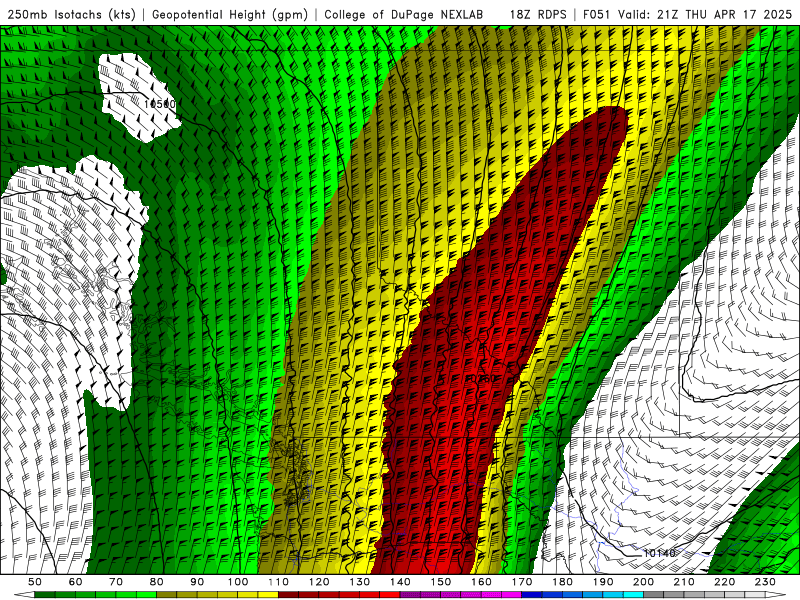Click the 220 value on the color scale
800x600 pixels.
pyautogui.click(x=725, y=582)
